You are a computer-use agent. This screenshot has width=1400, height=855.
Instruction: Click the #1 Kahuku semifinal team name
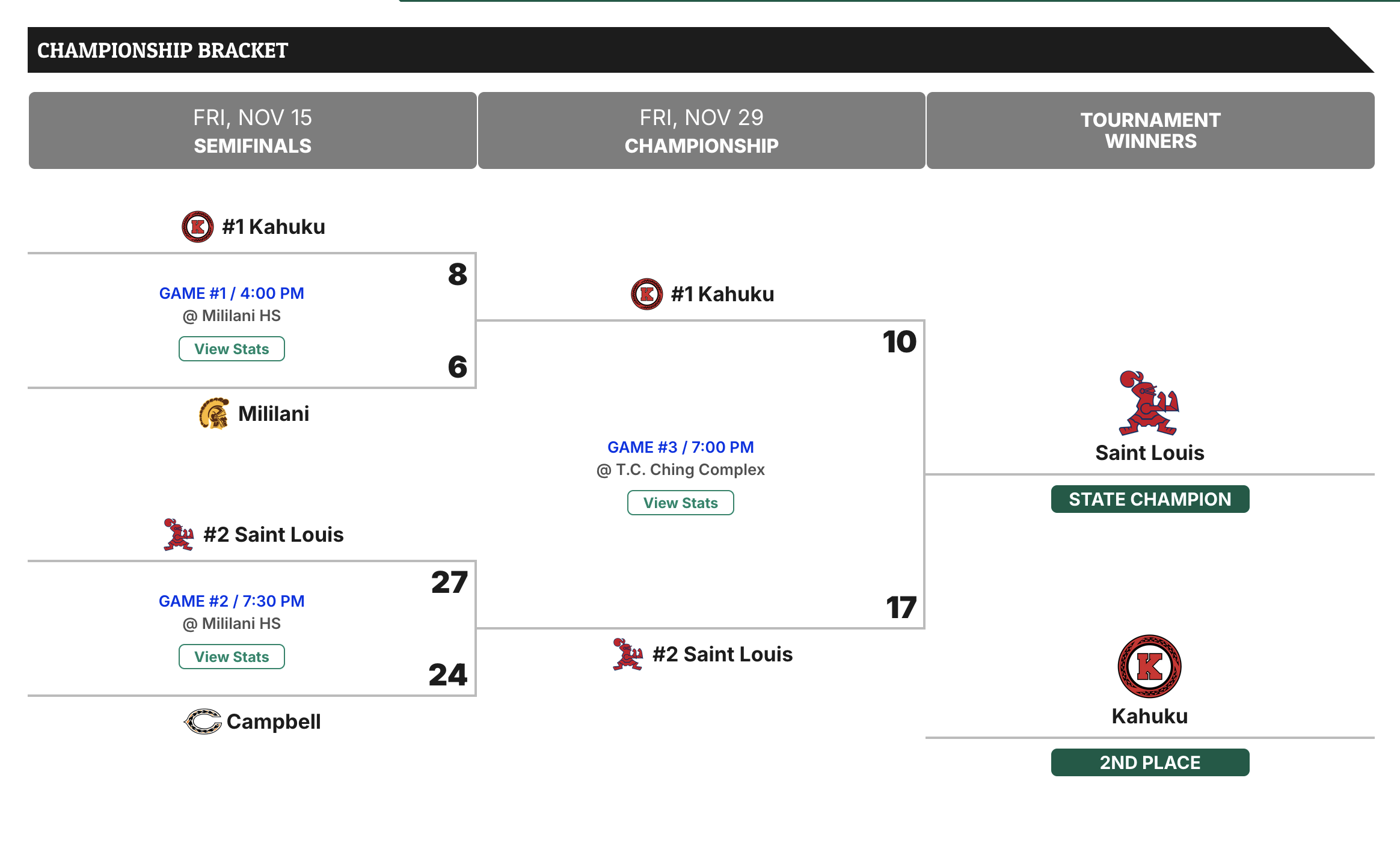[274, 227]
